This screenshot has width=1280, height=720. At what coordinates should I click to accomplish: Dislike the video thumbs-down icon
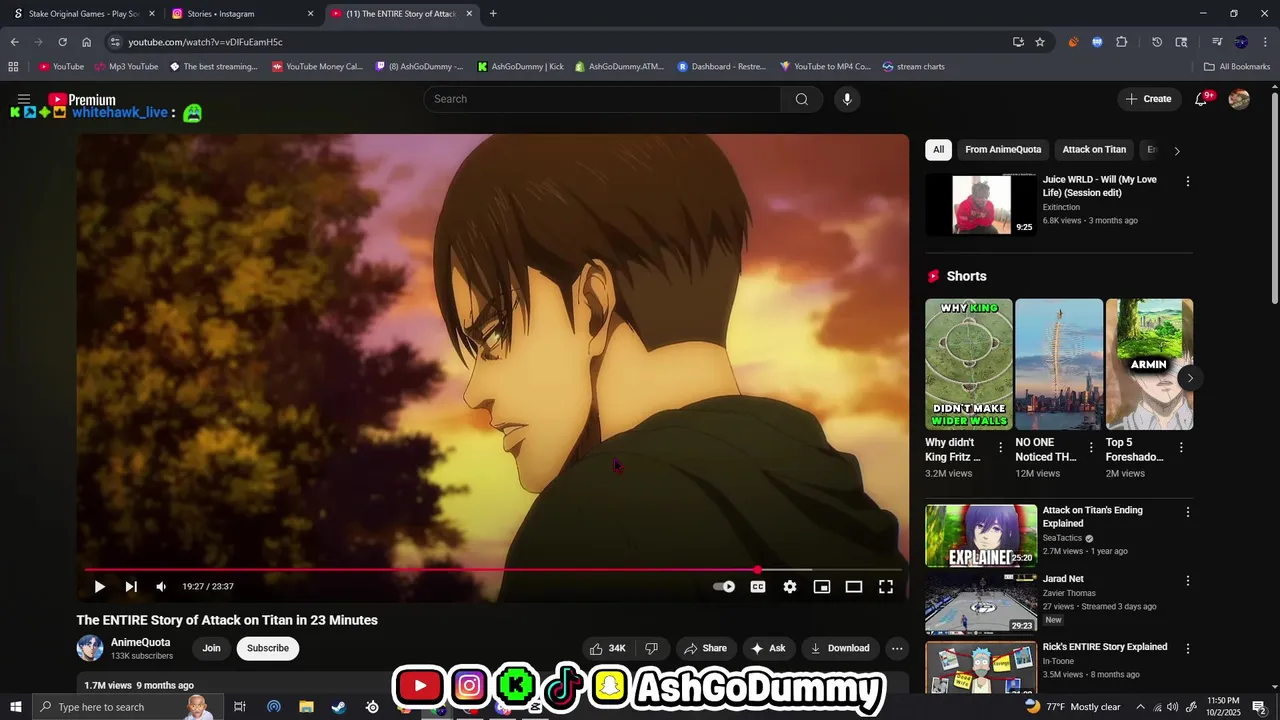click(x=651, y=648)
